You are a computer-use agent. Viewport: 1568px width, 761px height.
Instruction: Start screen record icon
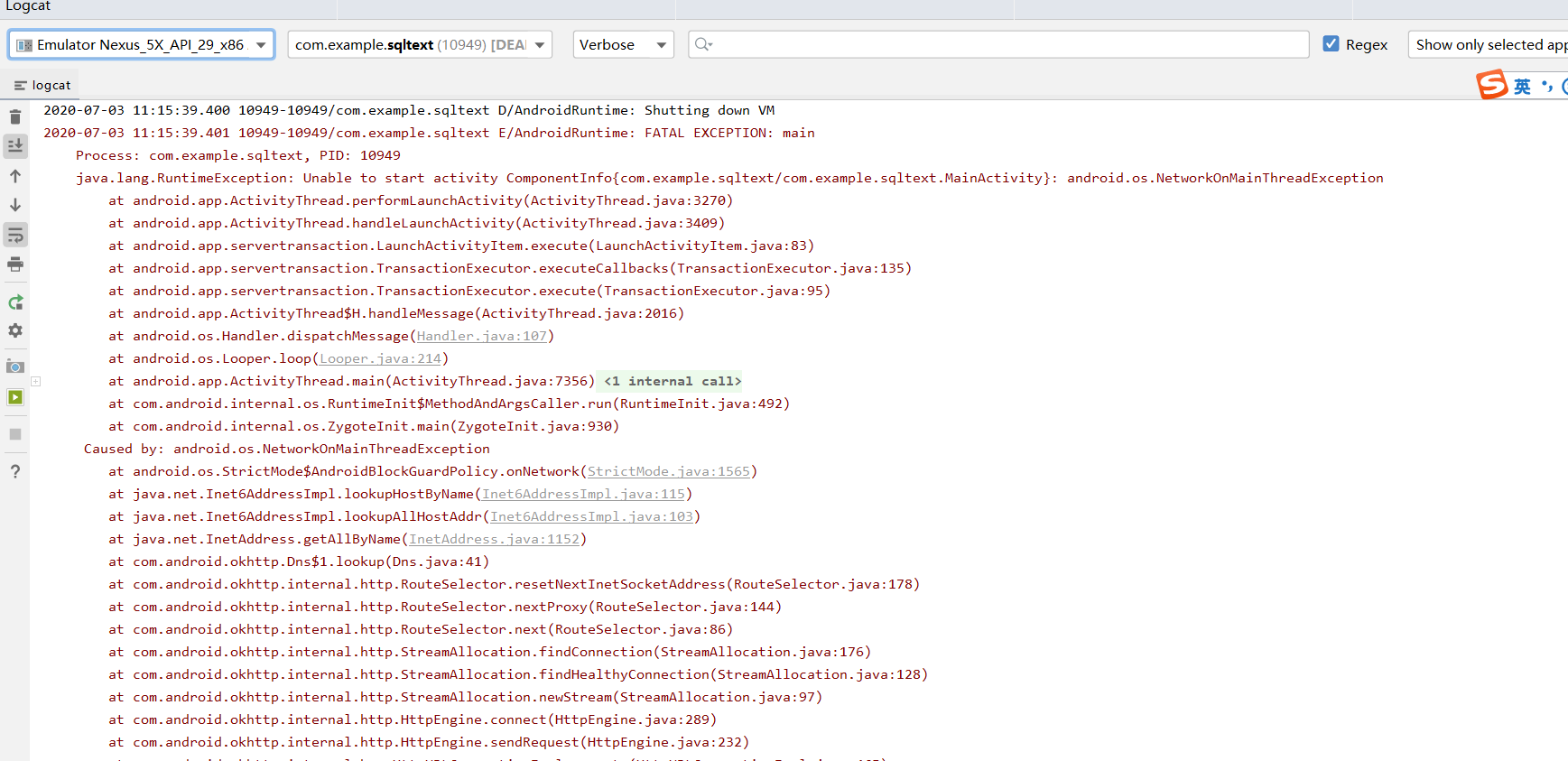point(15,397)
